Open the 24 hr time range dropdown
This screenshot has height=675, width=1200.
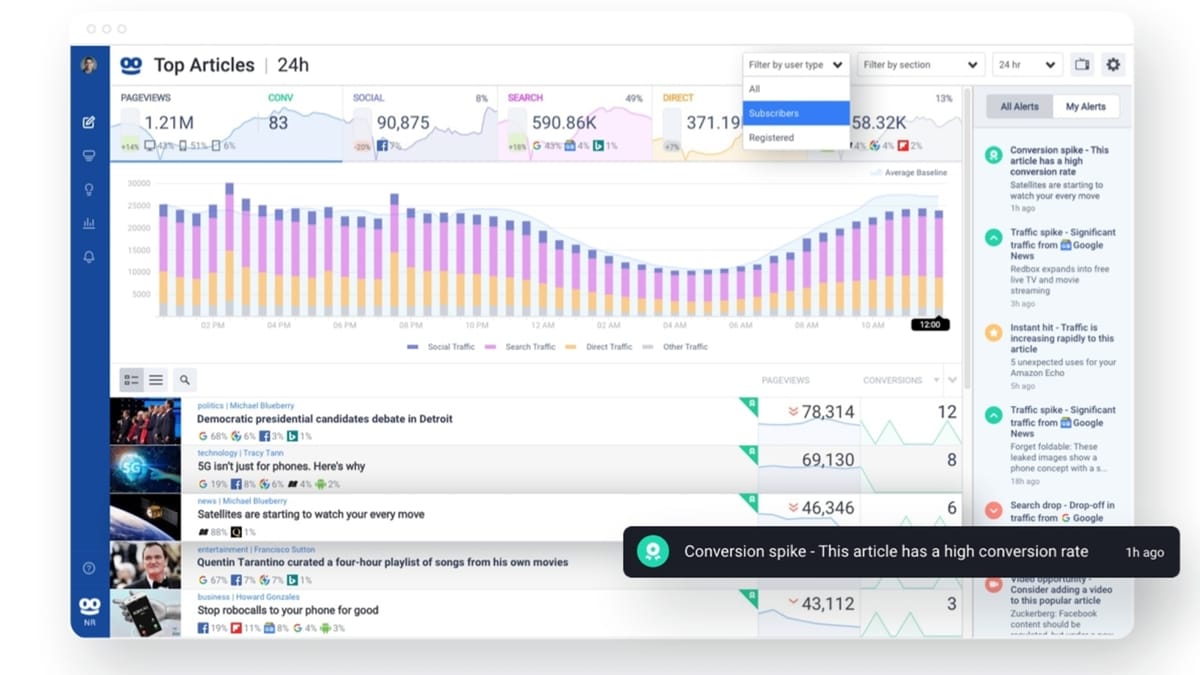[x=1026, y=65]
